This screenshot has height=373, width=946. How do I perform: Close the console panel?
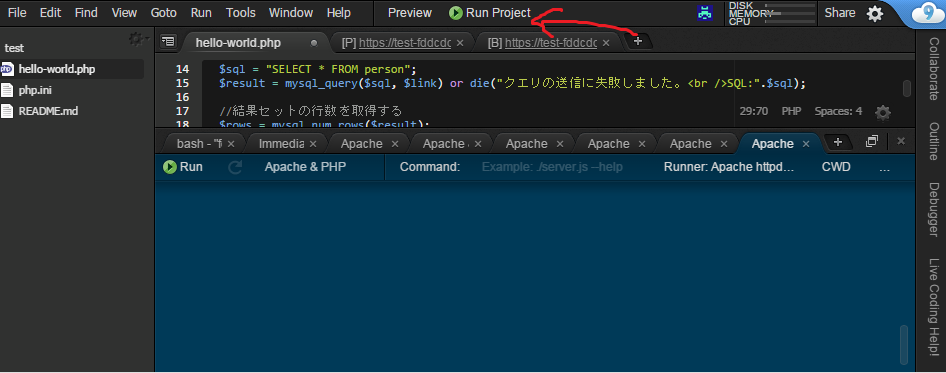901,141
